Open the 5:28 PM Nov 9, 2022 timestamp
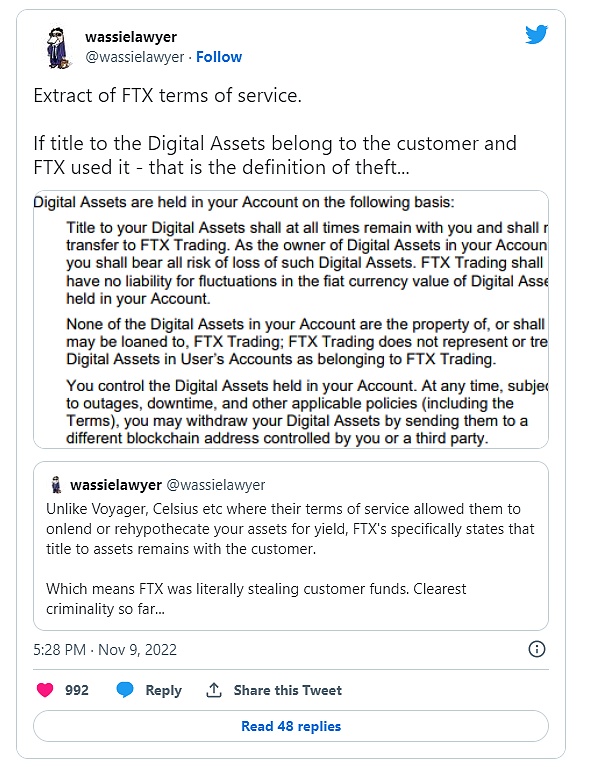The image size is (592, 767). (105, 650)
